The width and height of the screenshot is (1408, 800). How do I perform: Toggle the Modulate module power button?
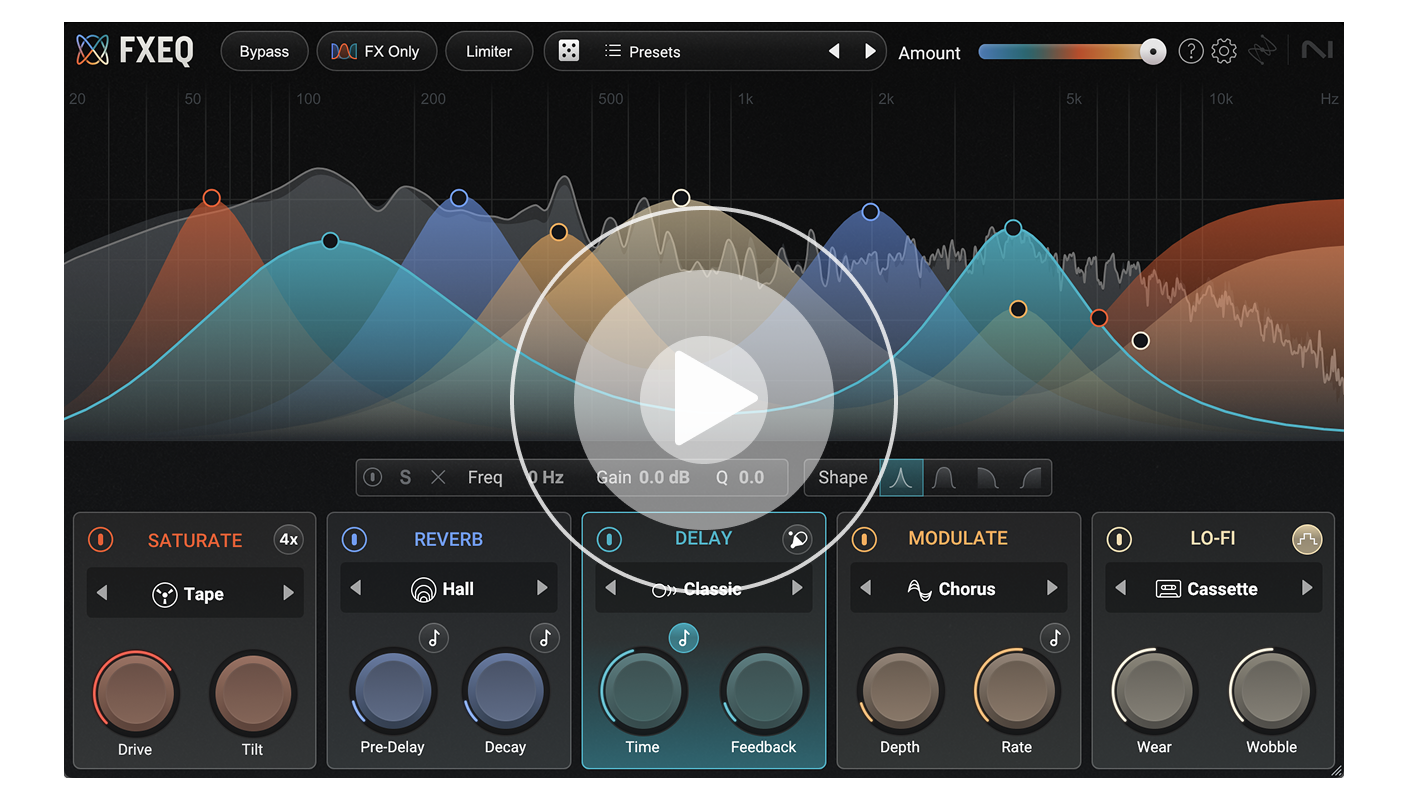(x=864, y=540)
